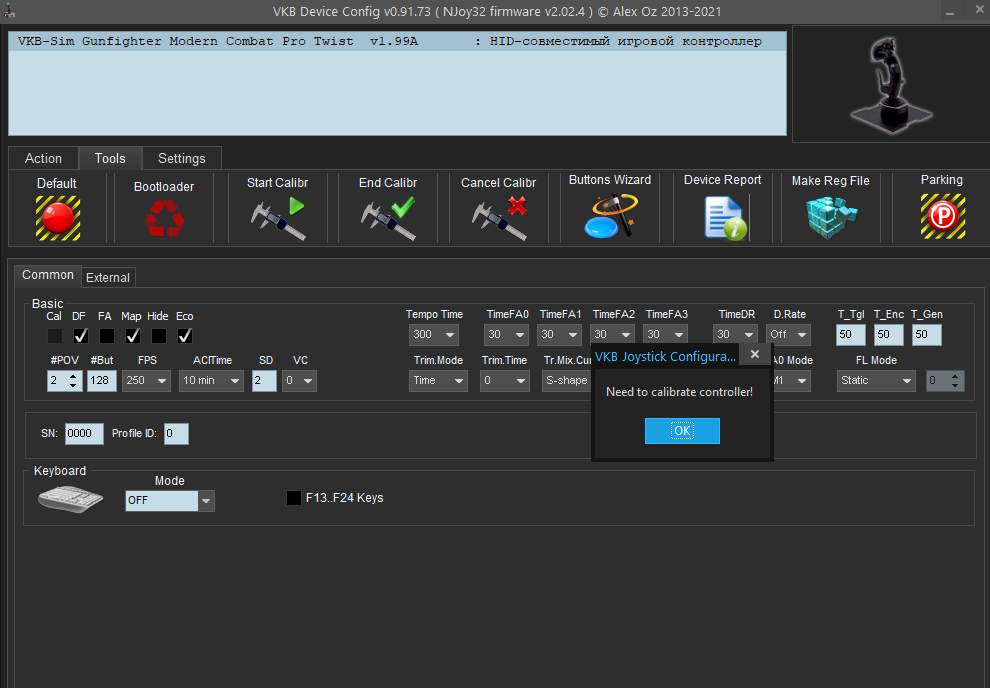Close the VKB Joystick Configurator dialog
Viewport: 990px width, 688px height.
[x=755, y=354]
